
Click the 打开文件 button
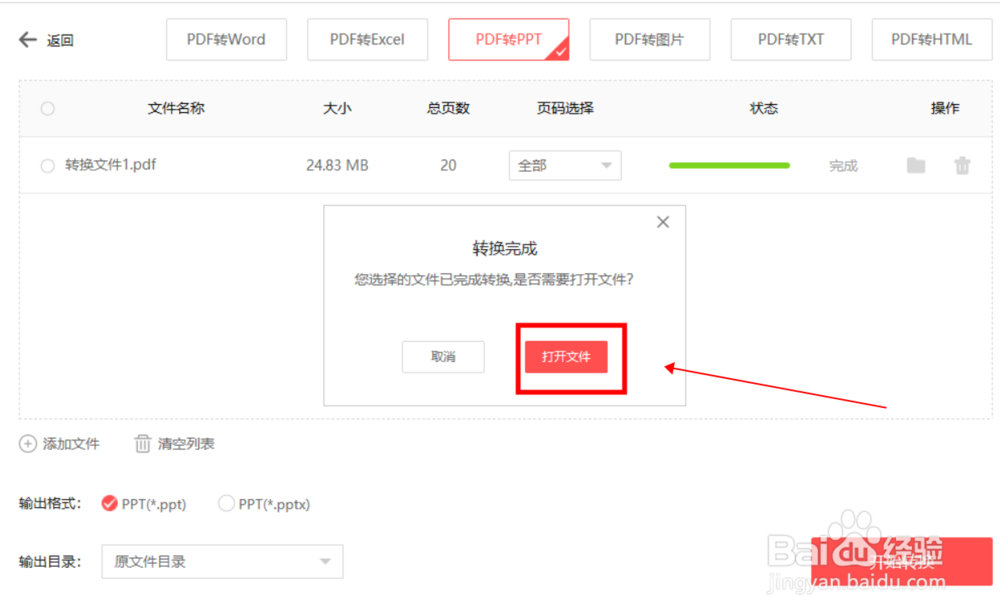click(566, 356)
